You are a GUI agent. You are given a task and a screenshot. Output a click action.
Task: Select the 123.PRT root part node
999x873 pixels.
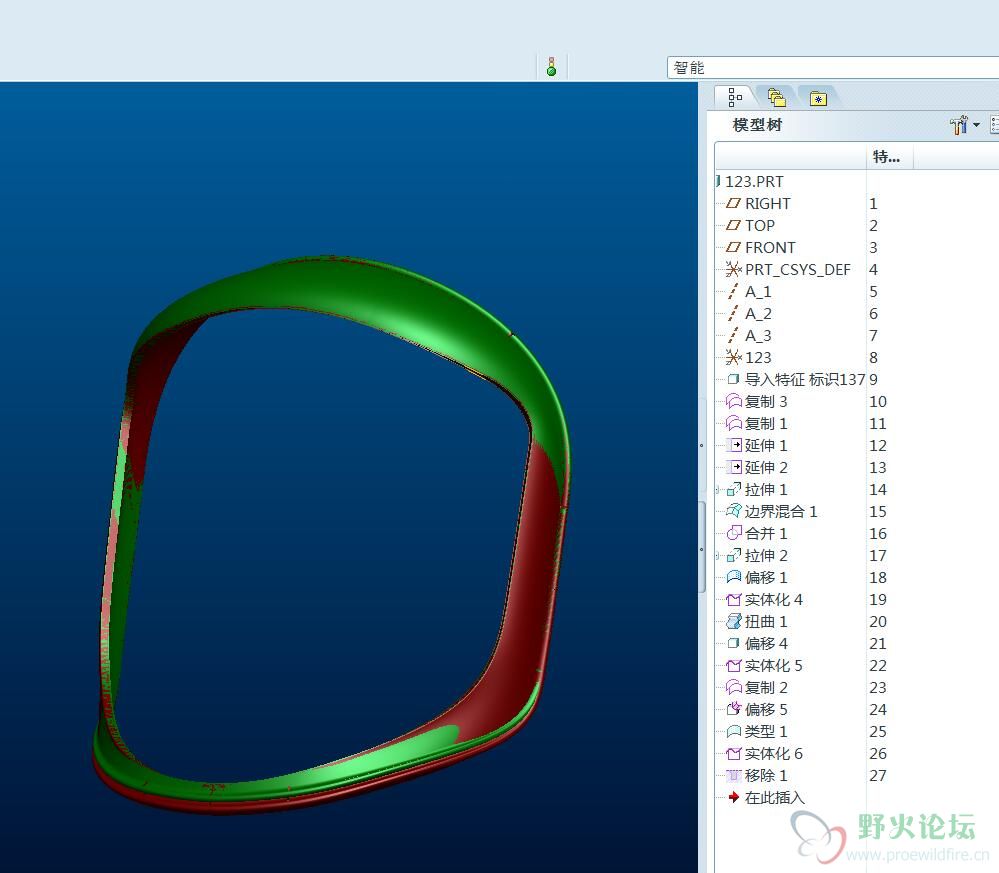754,181
